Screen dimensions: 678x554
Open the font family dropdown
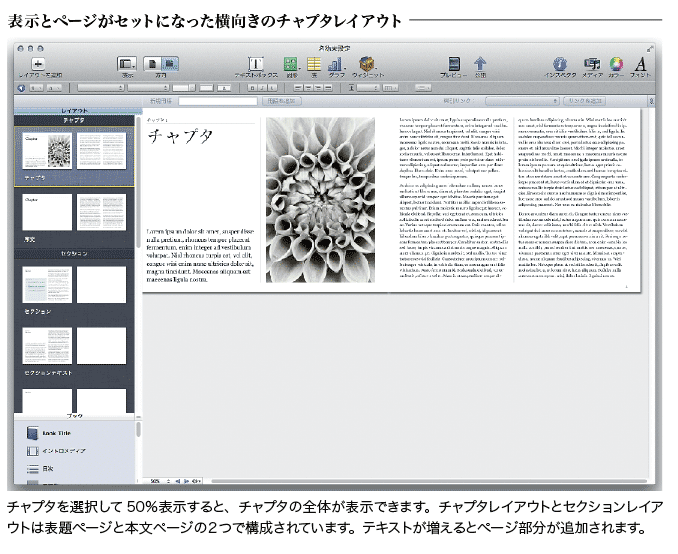(x=101, y=88)
